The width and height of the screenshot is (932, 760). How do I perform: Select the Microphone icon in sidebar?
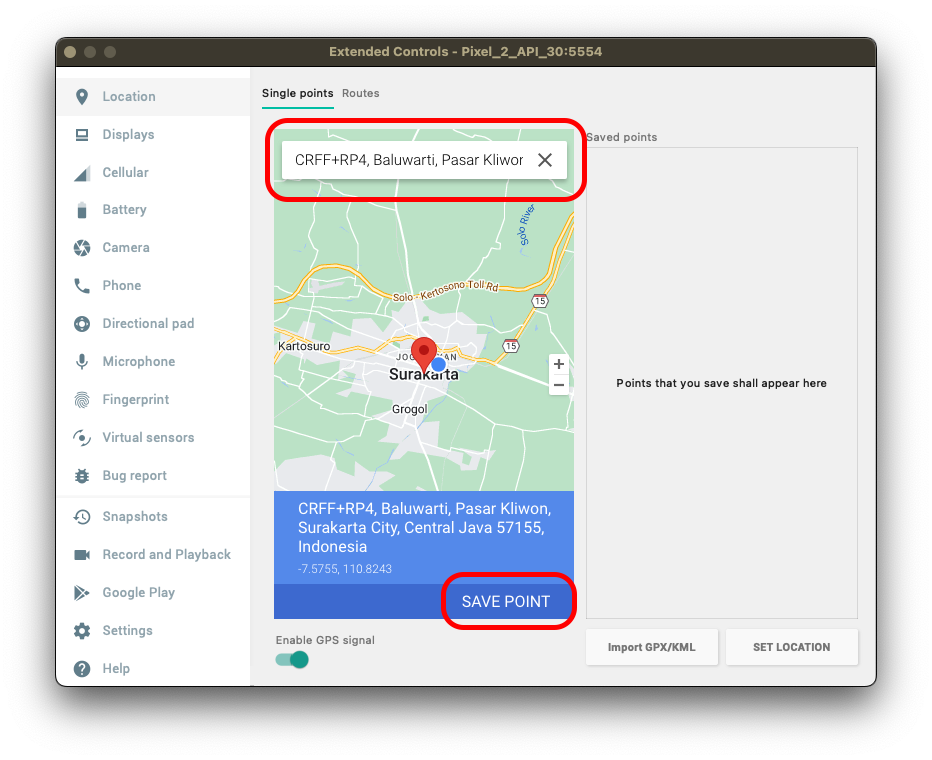click(x=82, y=362)
